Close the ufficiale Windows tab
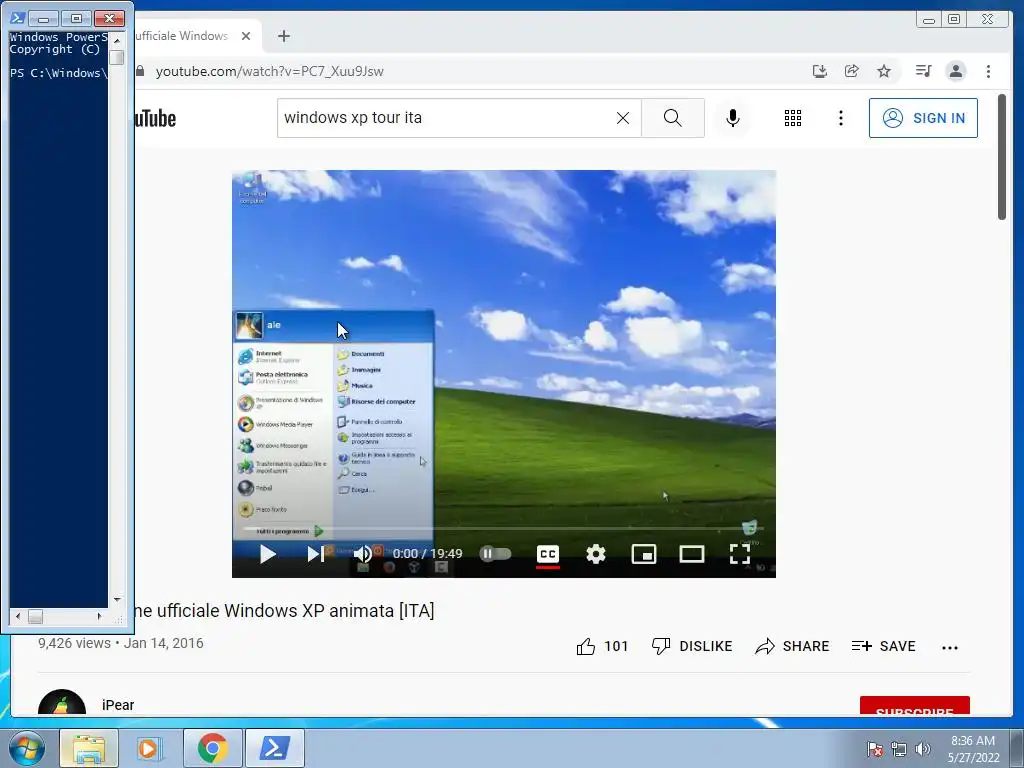1024x768 pixels. click(x=246, y=36)
